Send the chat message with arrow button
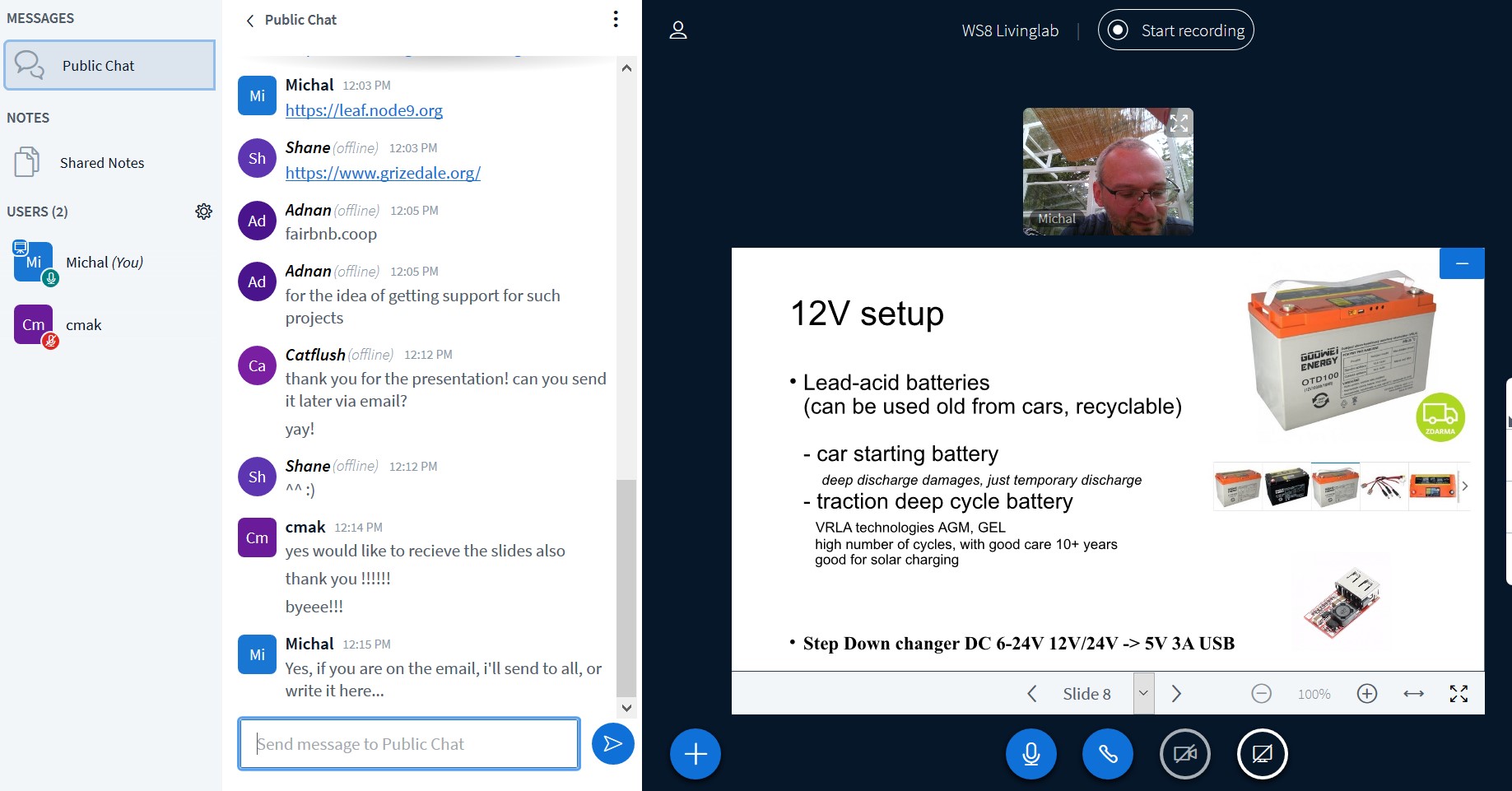This screenshot has width=1512, height=791. point(612,744)
